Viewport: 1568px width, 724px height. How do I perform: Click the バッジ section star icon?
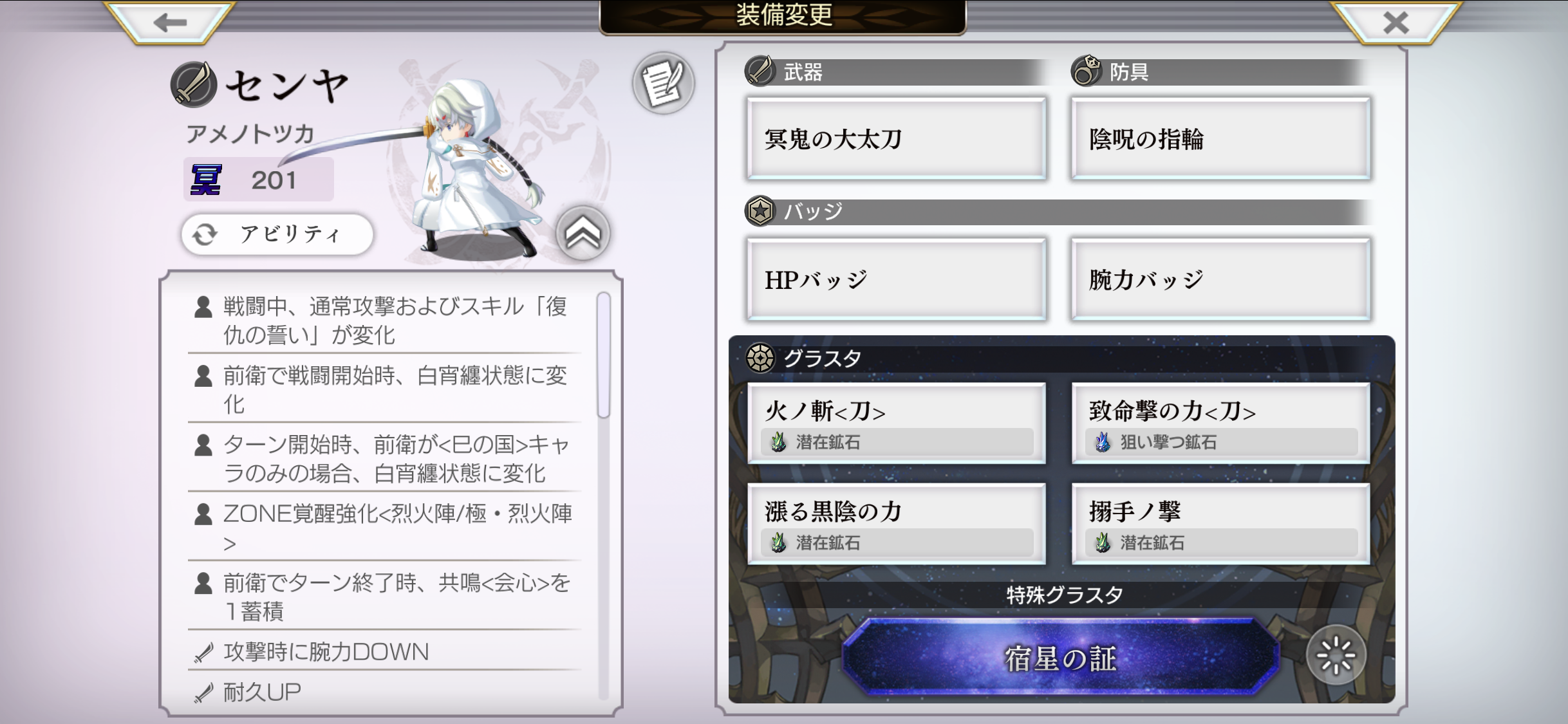coord(760,210)
